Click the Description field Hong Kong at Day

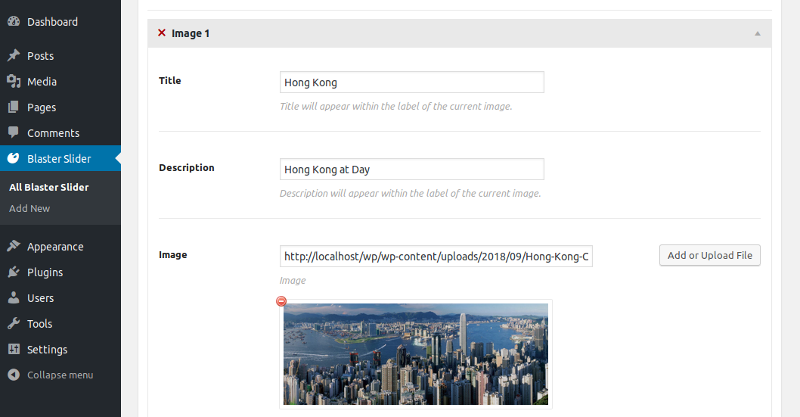pyautogui.click(x=412, y=169)
